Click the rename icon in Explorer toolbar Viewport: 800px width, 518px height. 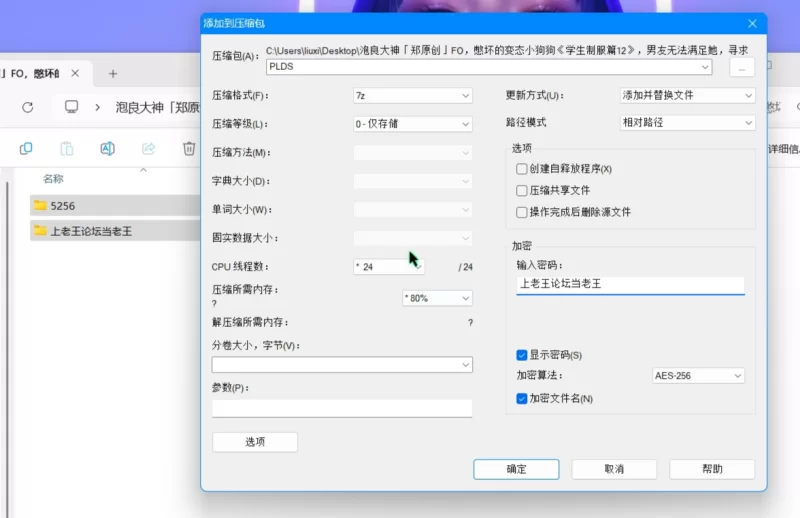coord(107,149)
